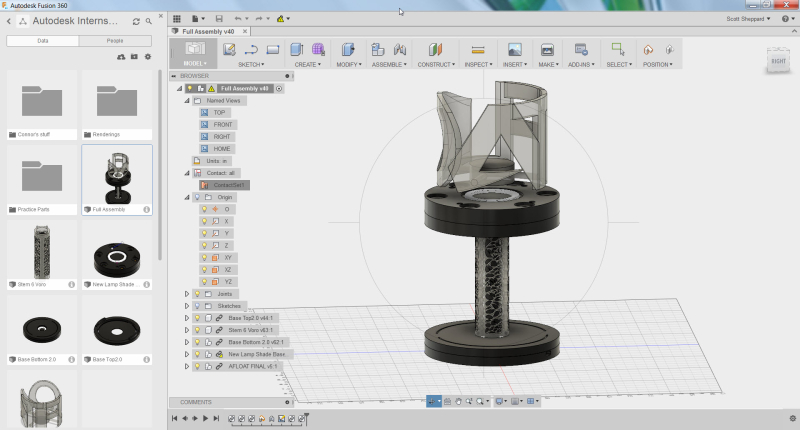
Task: Click the Save icon in top bar
Action: click(220, 18)
